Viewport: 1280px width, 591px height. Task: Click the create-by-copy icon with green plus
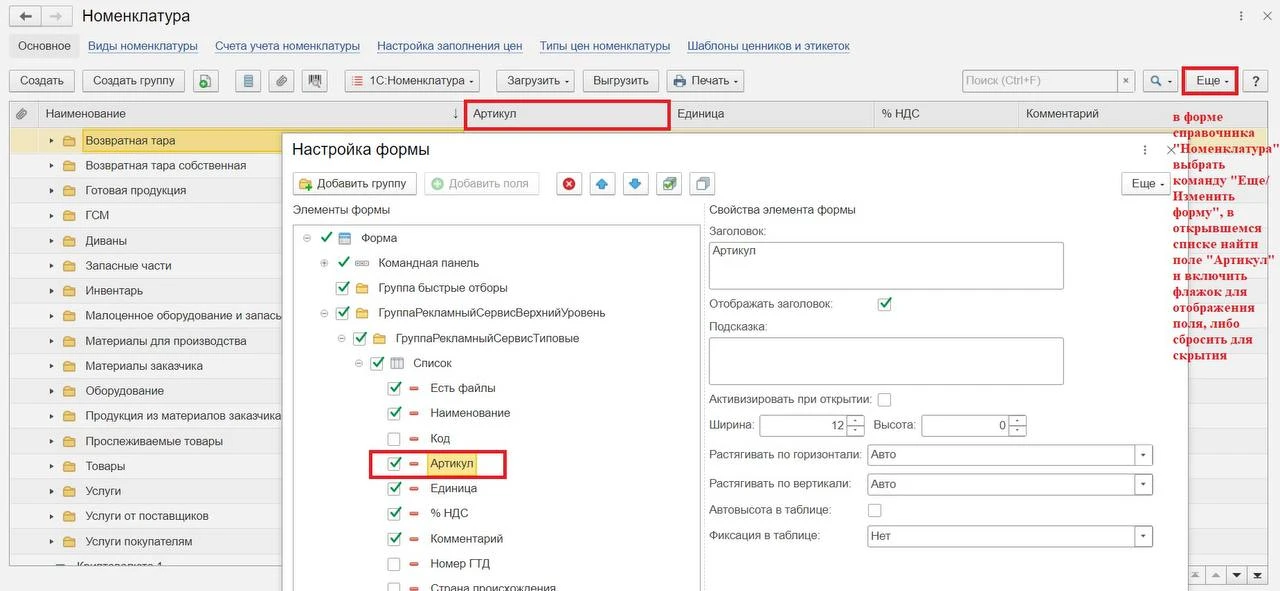205,81
